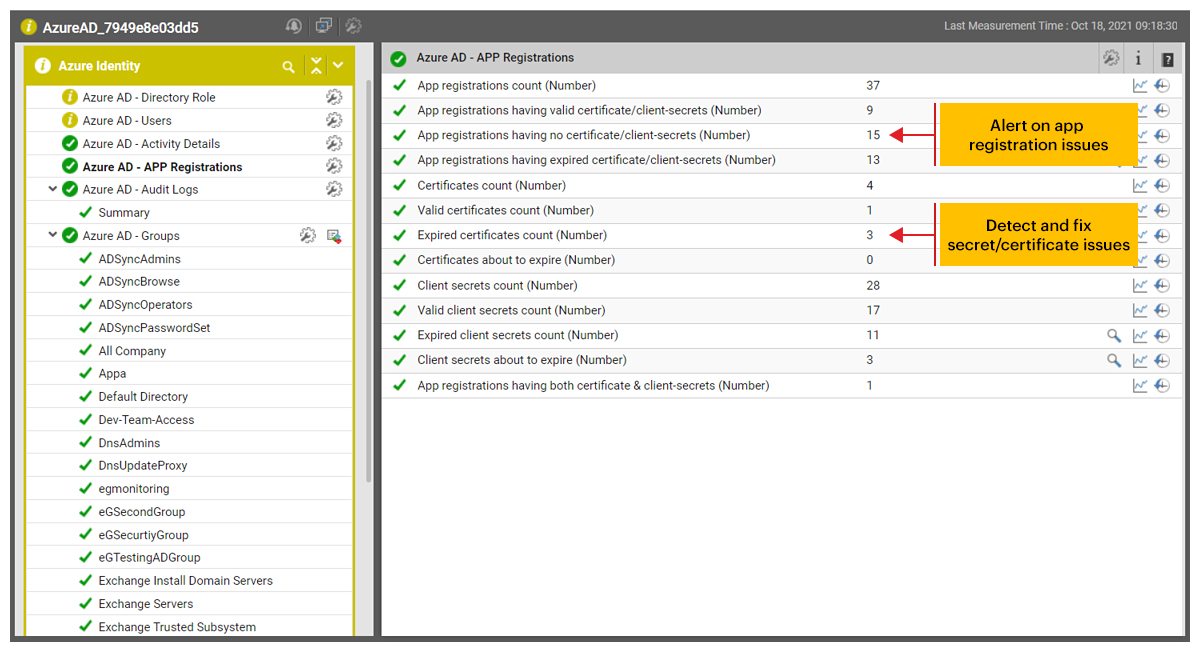Click the list icon beside Azure AD - Groups

[x=334, y=236]
